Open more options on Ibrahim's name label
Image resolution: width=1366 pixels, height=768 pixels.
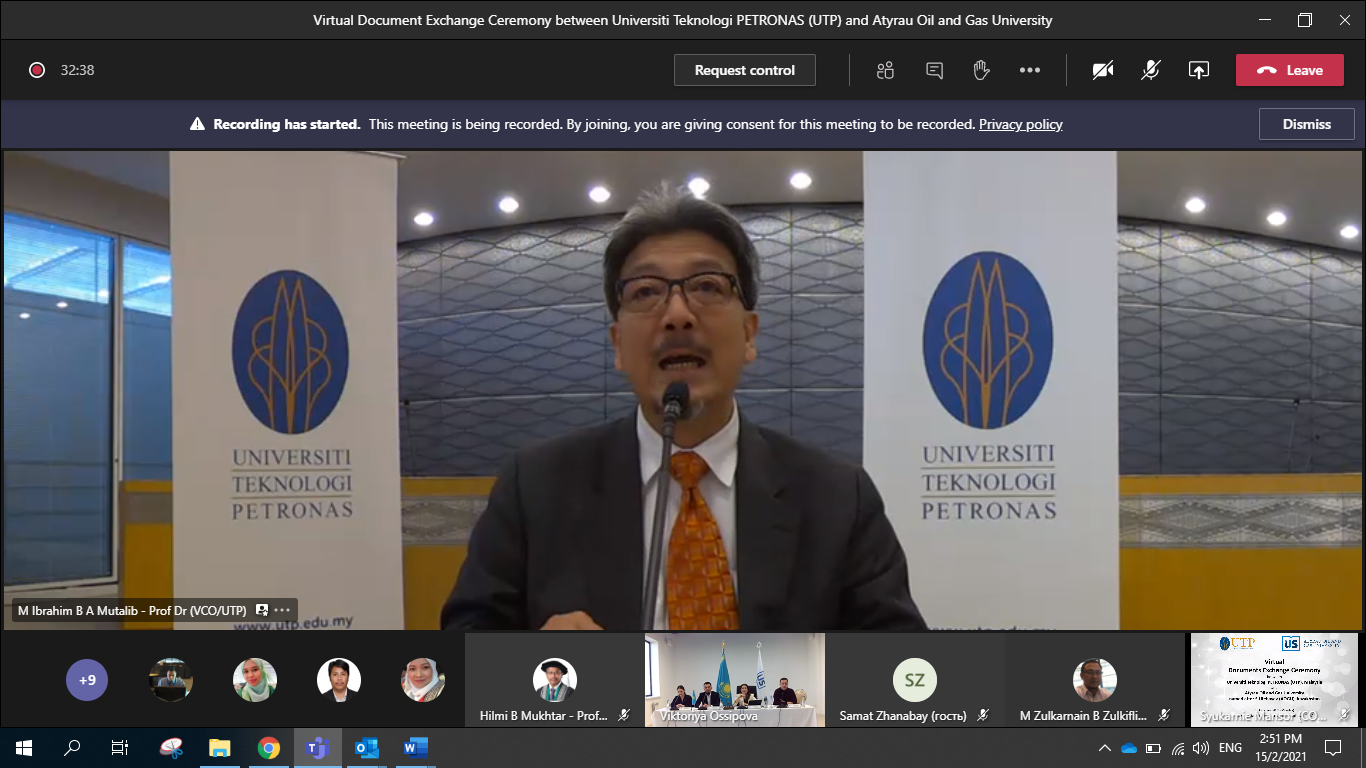(x=281, y=610)
